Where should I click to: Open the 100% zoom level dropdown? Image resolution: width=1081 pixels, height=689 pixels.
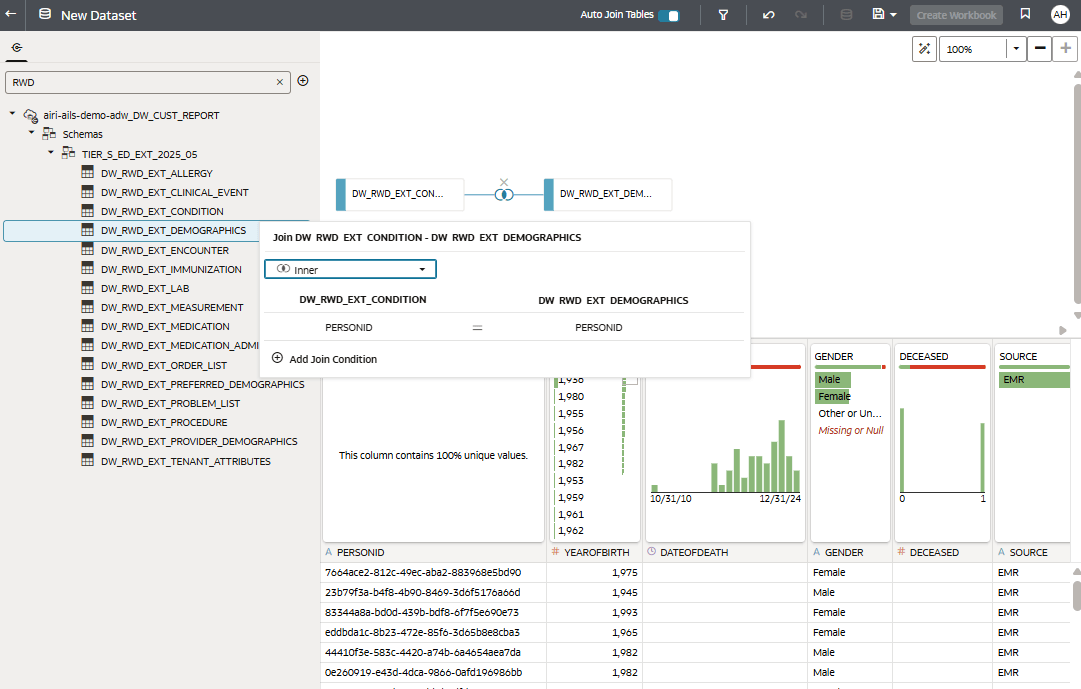(x=1016, y=49)
